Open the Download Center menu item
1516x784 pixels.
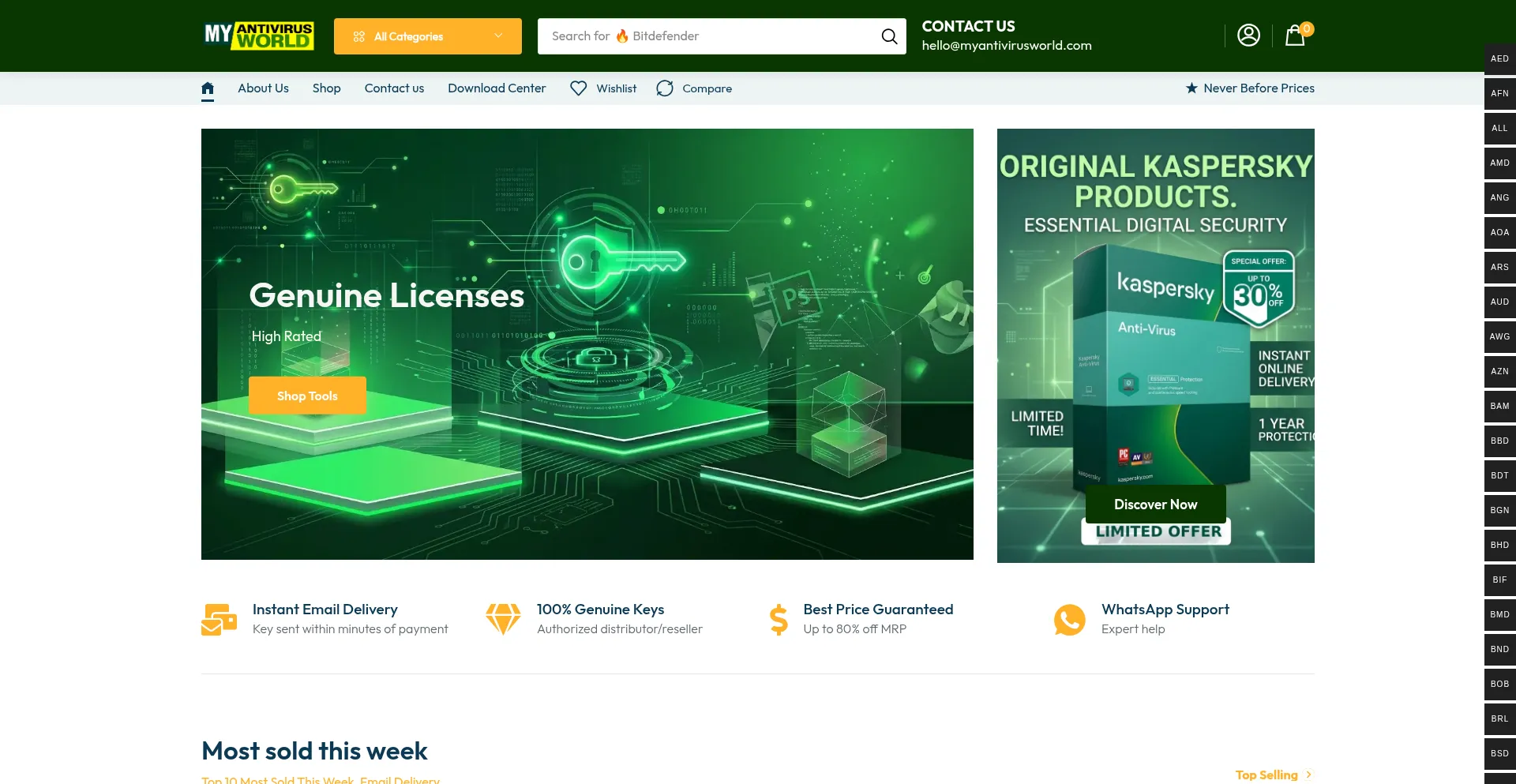497,88
